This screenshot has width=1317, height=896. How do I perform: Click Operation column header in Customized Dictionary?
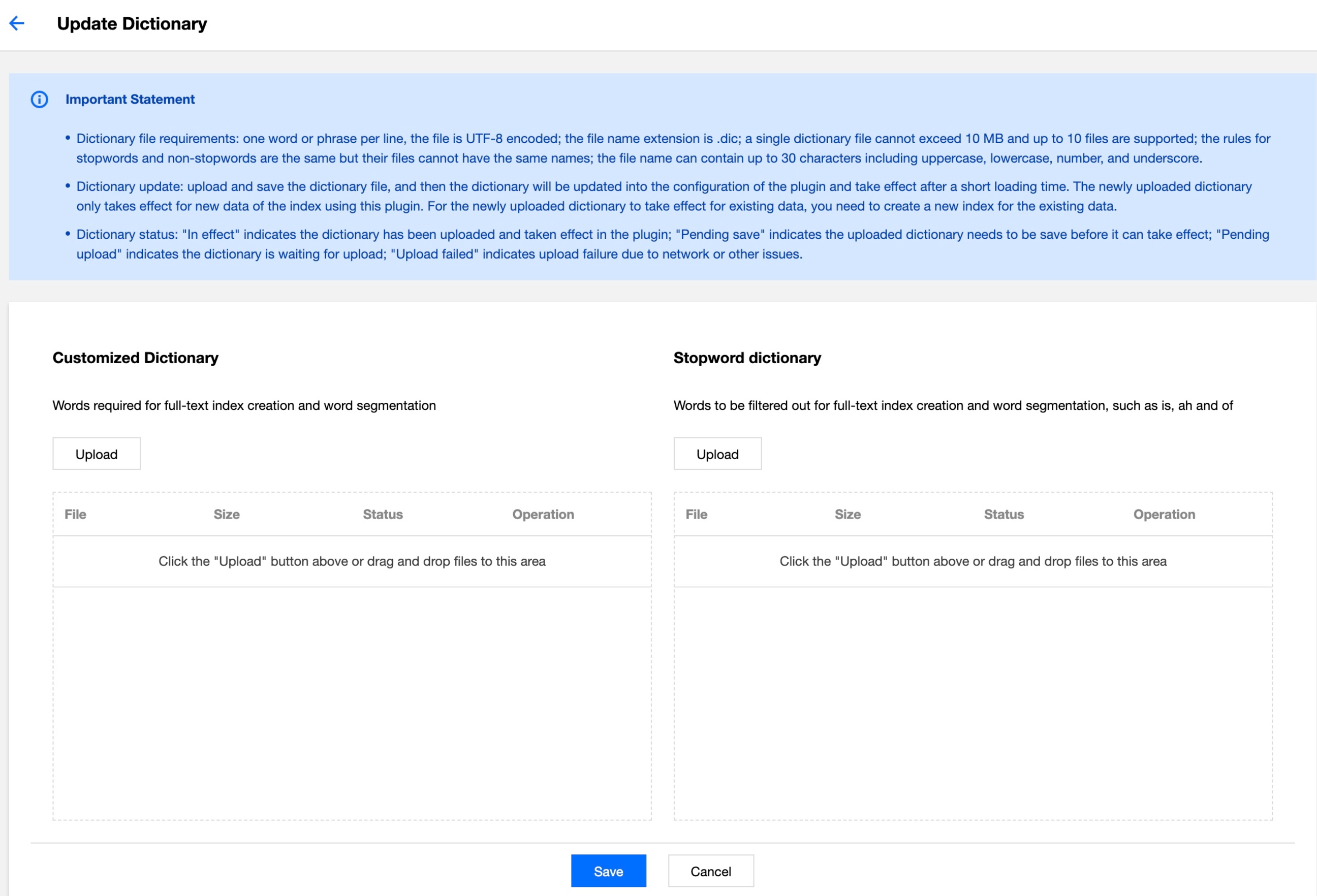tap(543, 514)
